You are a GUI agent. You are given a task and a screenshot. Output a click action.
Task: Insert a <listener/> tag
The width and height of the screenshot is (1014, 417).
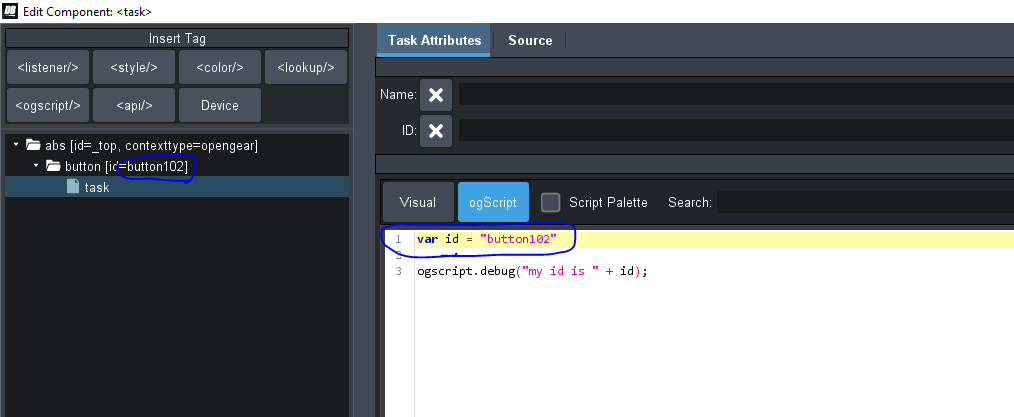47,67
